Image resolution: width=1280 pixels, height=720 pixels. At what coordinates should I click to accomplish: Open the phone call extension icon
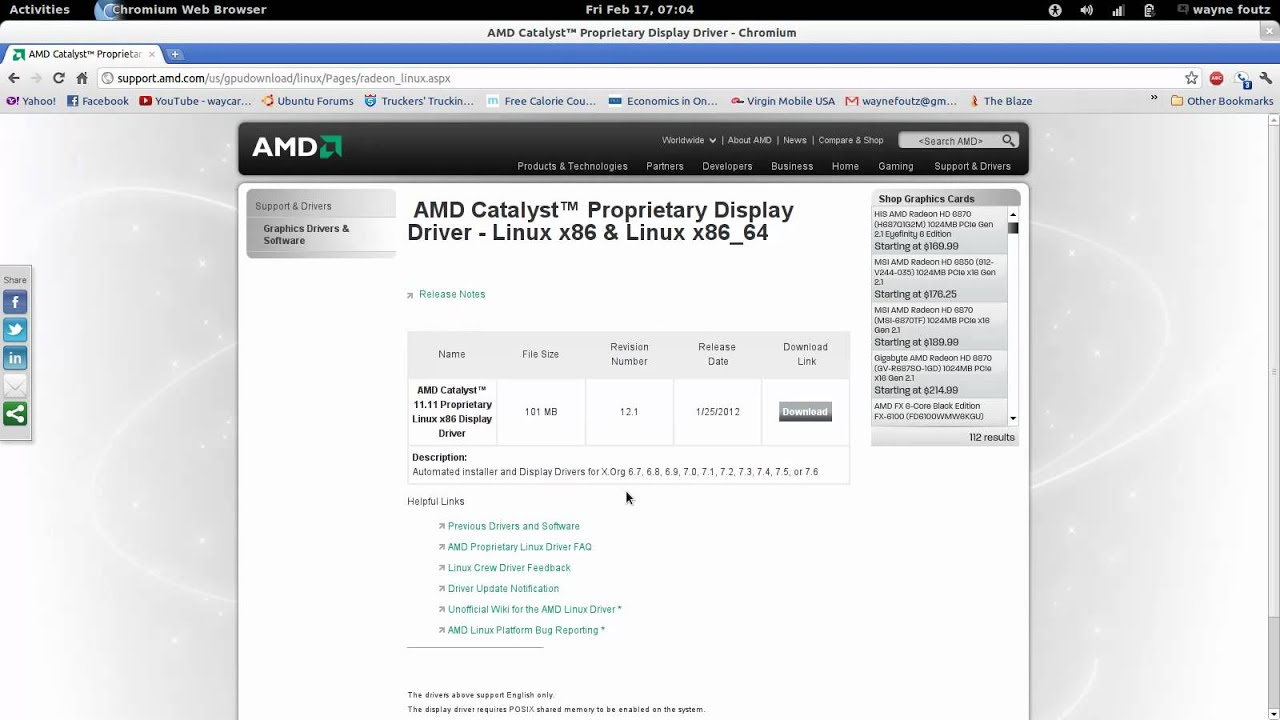1242,78
